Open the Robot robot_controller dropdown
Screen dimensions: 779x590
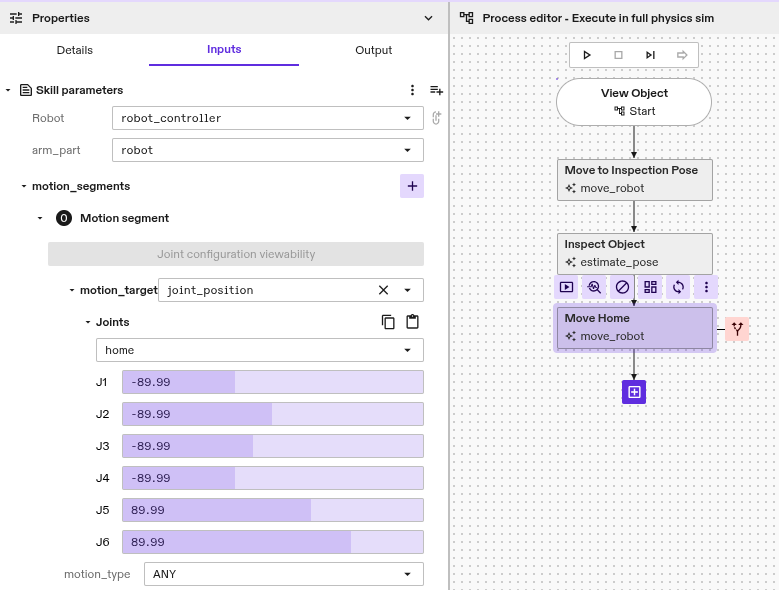(267, 118)
